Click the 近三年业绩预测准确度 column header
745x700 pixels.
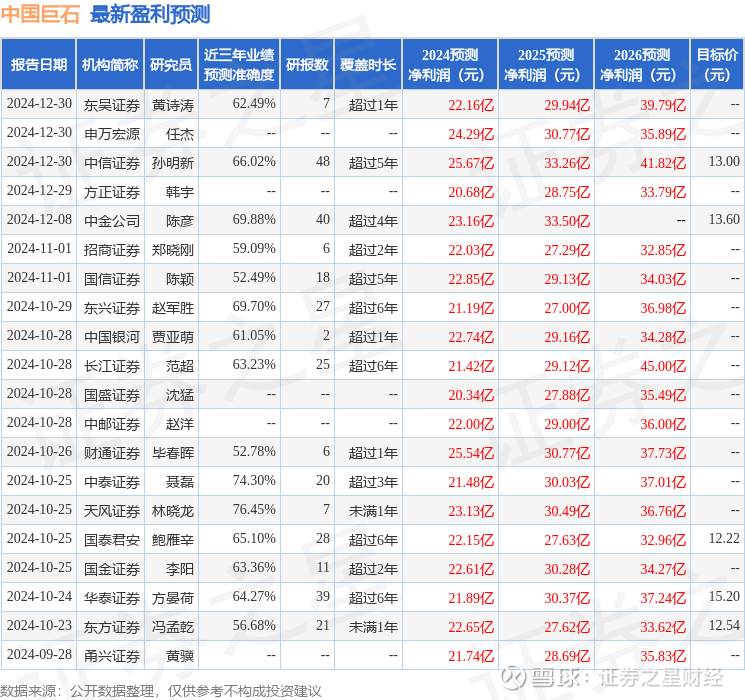click(x=239, y=65)
